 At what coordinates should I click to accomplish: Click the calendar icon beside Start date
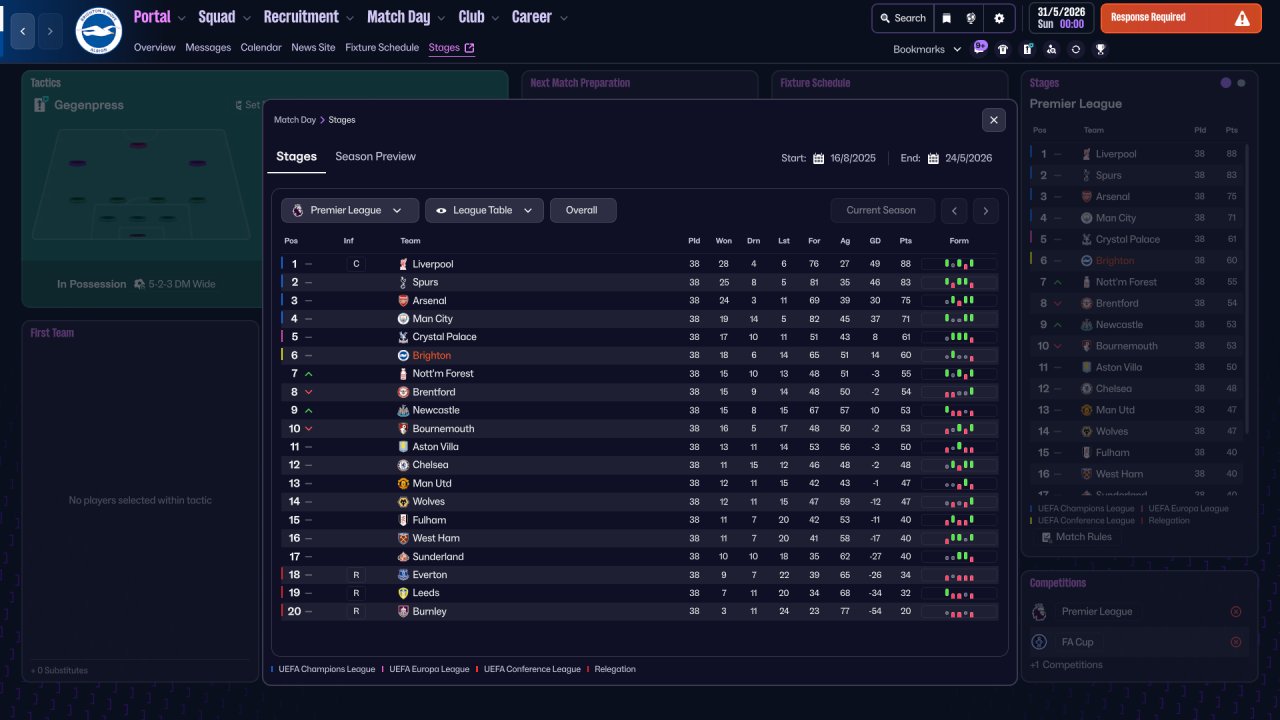818,158
